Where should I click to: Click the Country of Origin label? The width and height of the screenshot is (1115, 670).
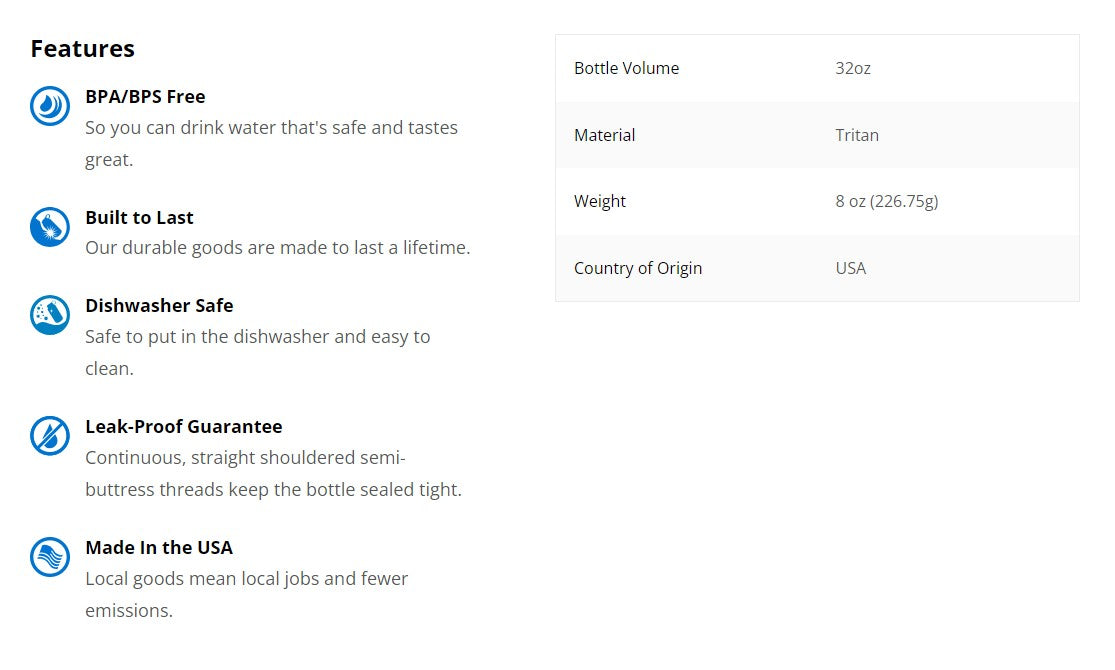638,268
